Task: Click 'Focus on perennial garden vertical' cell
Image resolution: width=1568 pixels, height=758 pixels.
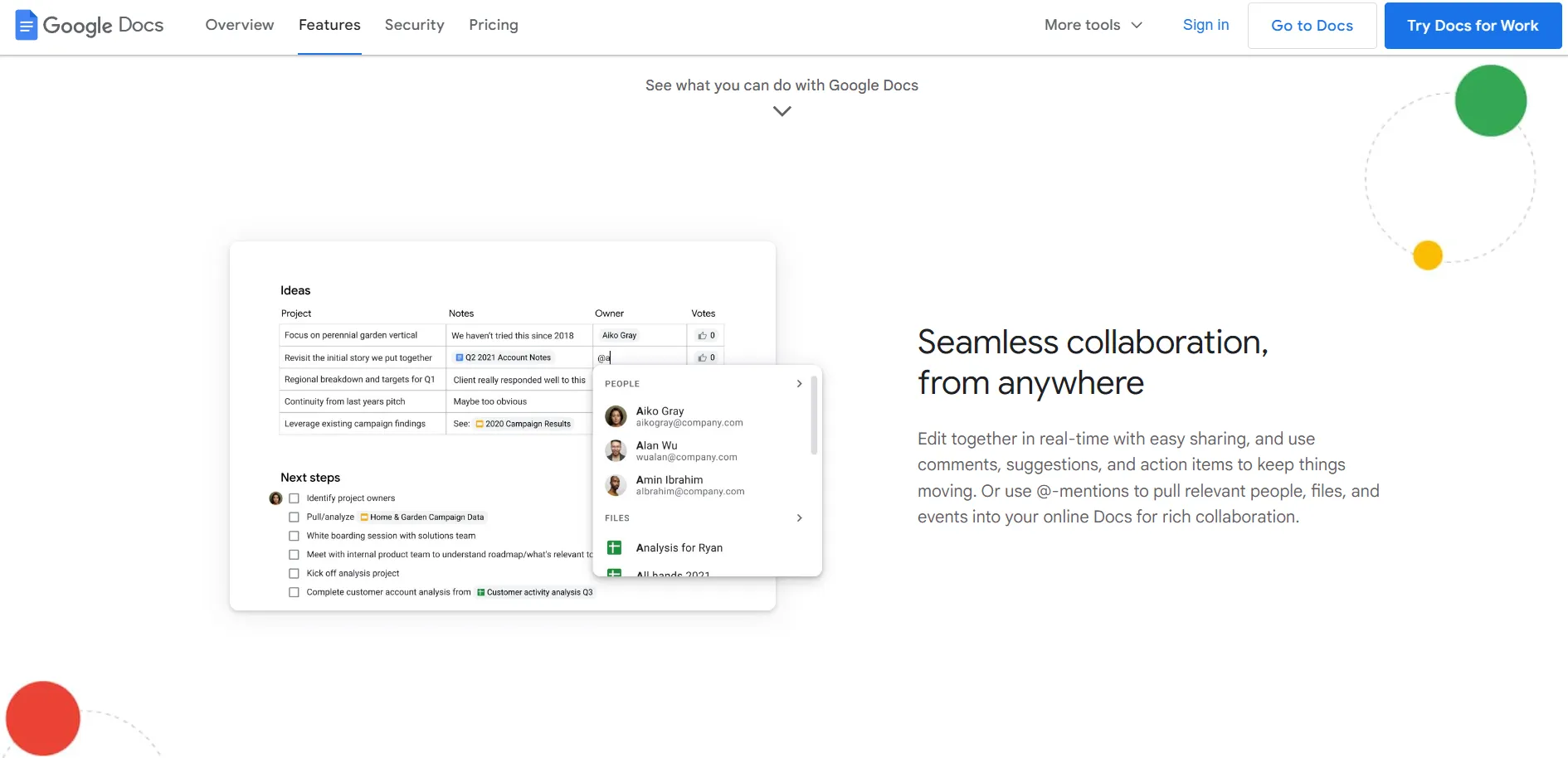Action: click(x=363, y=335)
